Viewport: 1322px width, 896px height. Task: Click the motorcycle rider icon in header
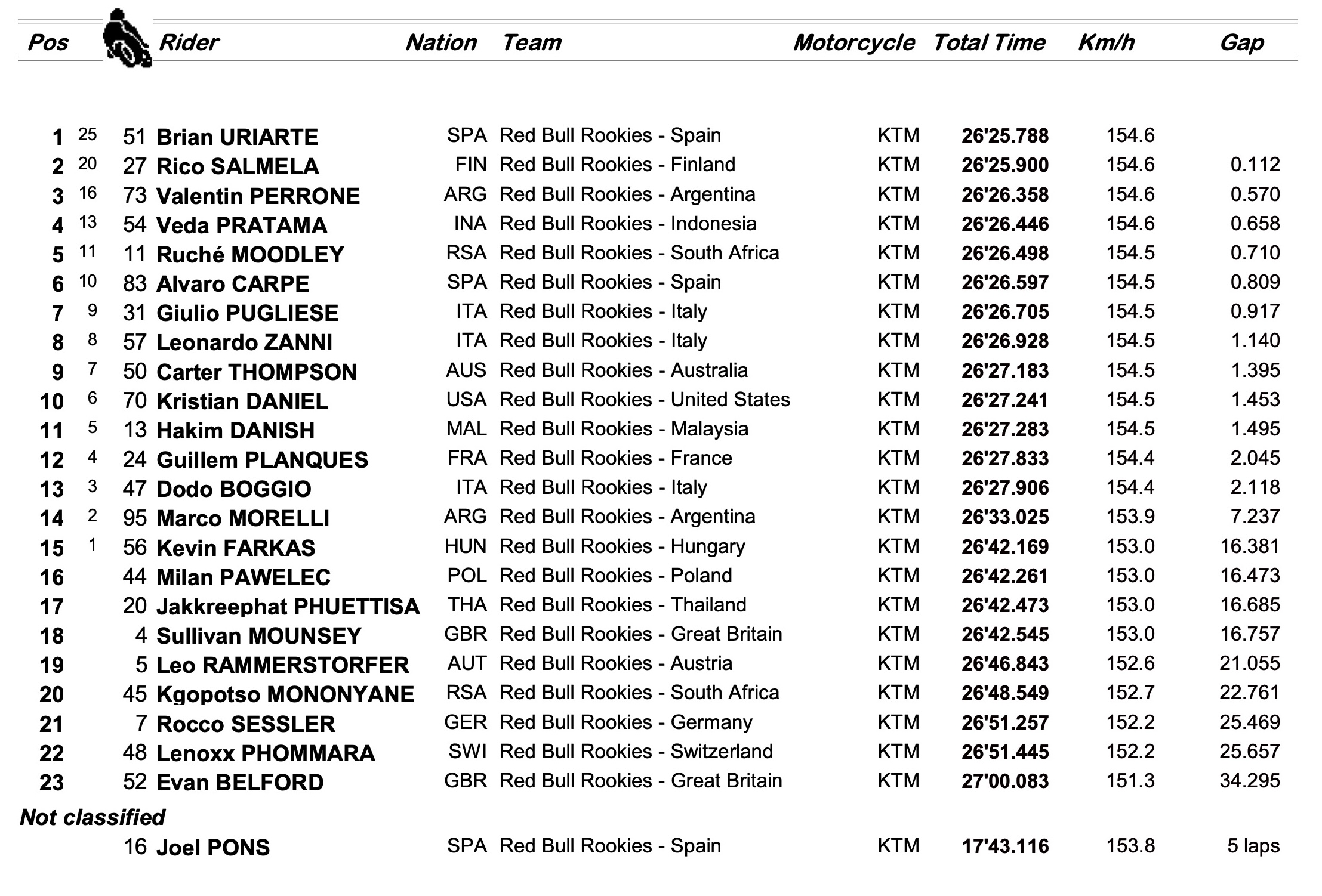coord(128,38)
